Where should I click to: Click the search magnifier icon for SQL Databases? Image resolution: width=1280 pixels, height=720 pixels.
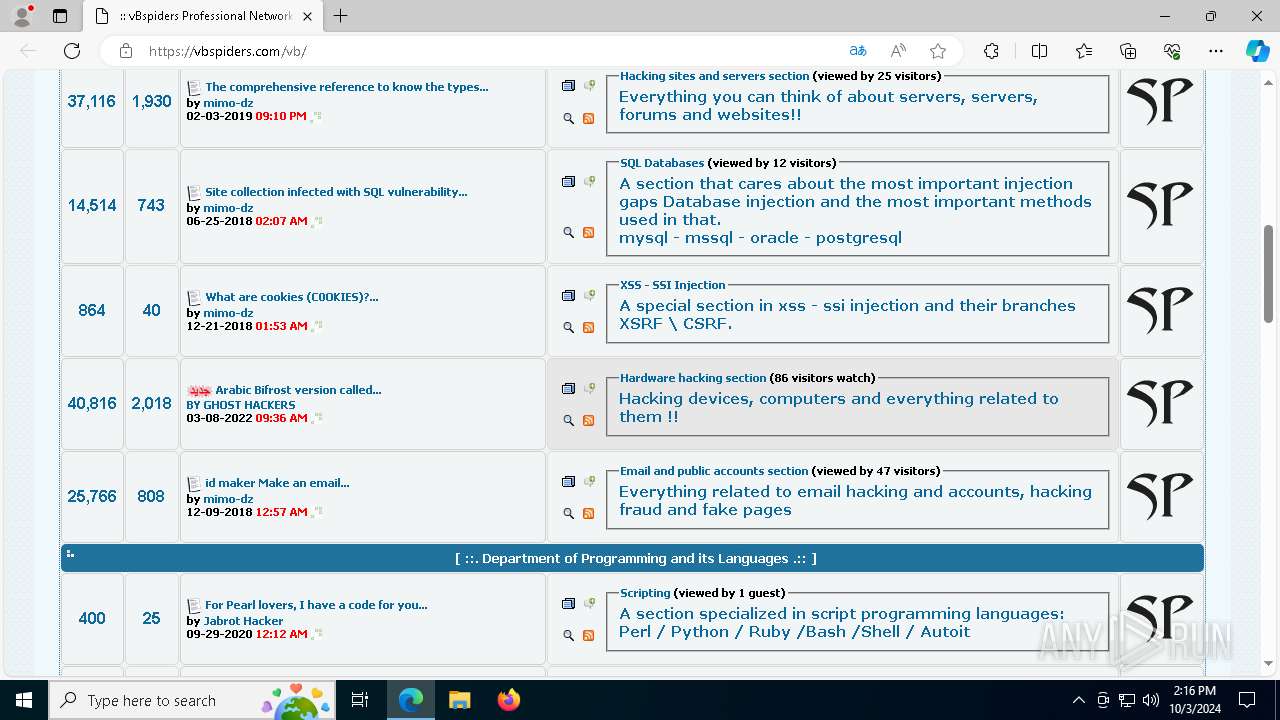click(x=569, y=232)
